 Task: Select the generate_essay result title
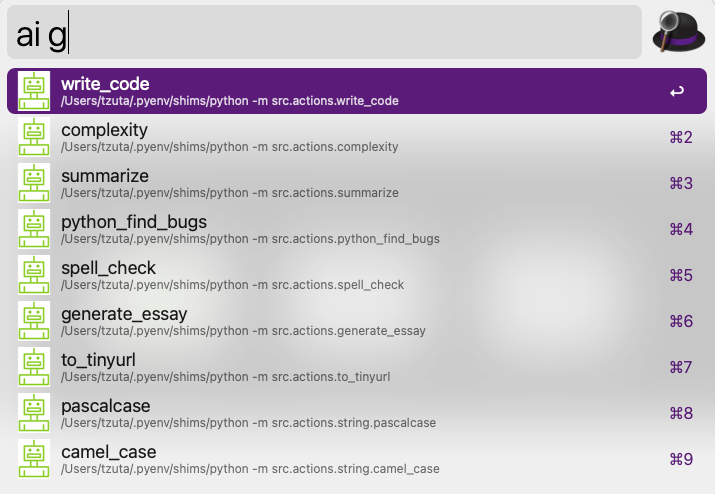(124, 314)
